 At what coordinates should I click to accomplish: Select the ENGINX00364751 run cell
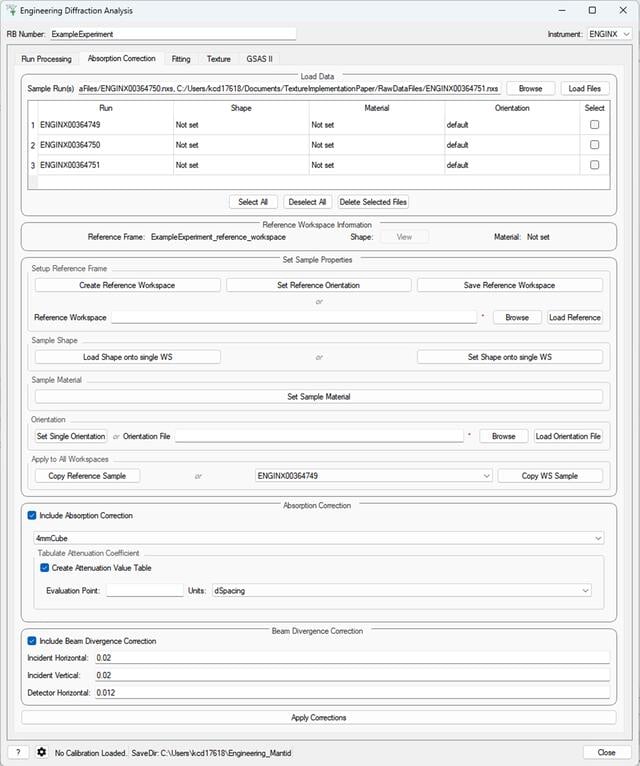point(106,165)
